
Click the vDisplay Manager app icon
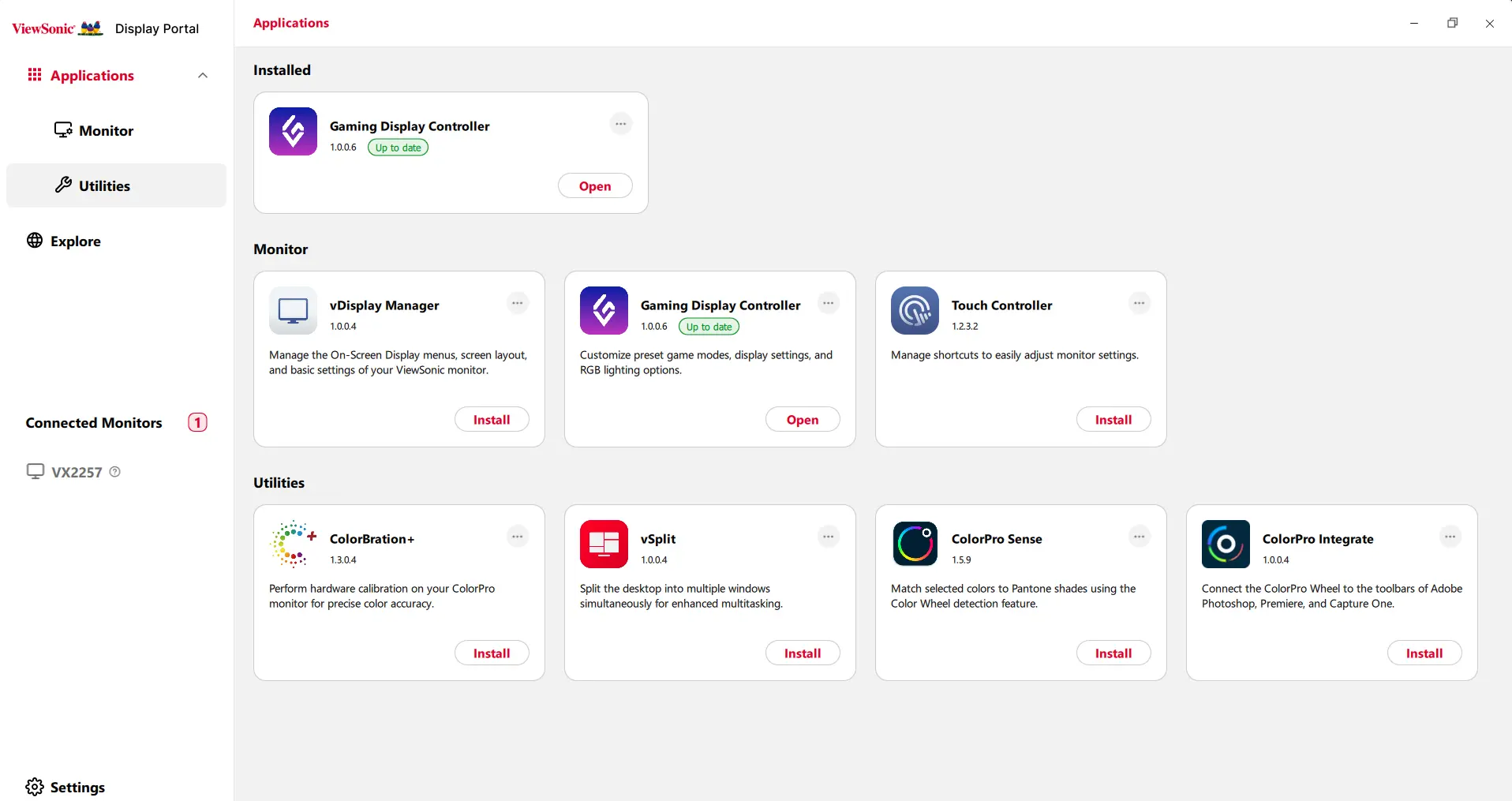point(293,310)
